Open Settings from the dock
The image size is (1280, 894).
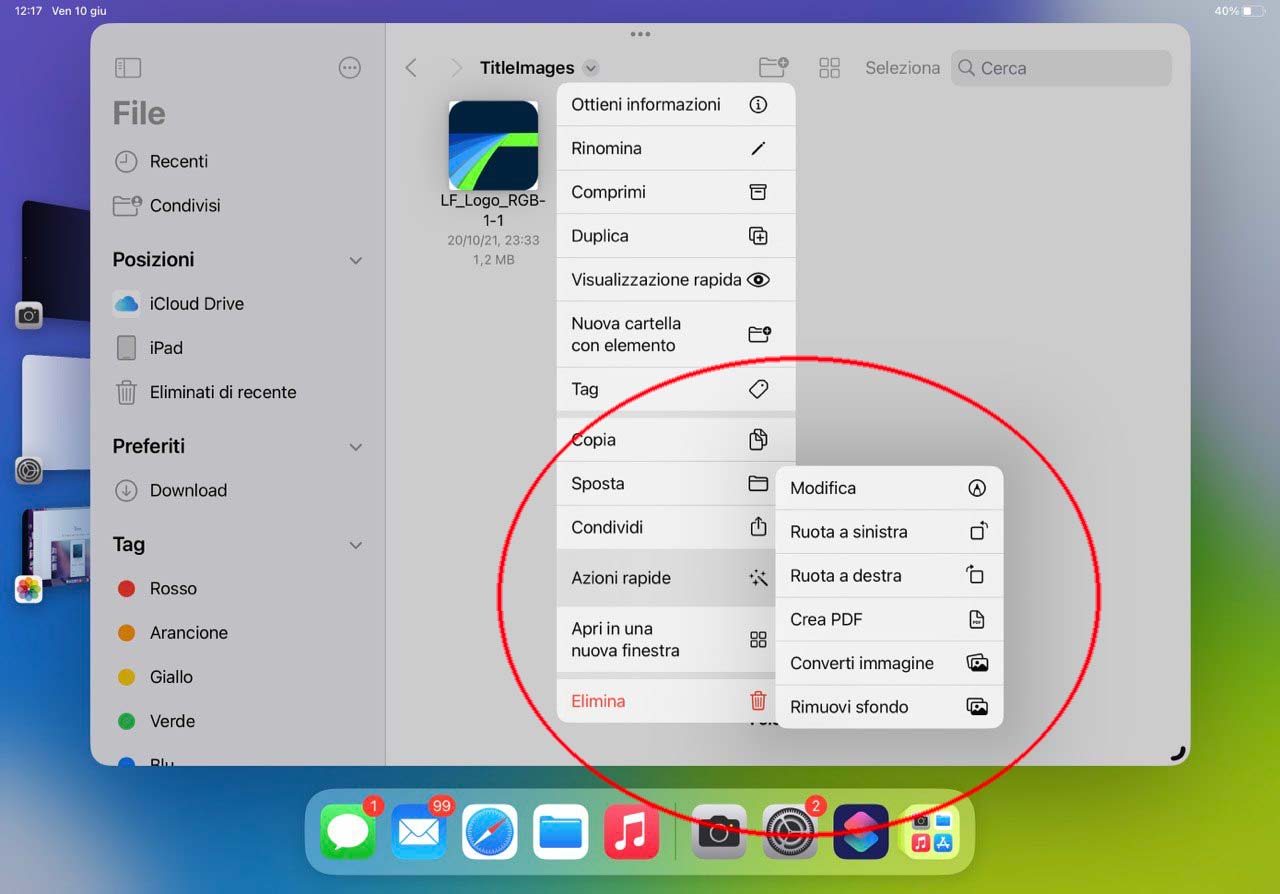point(790,832)
